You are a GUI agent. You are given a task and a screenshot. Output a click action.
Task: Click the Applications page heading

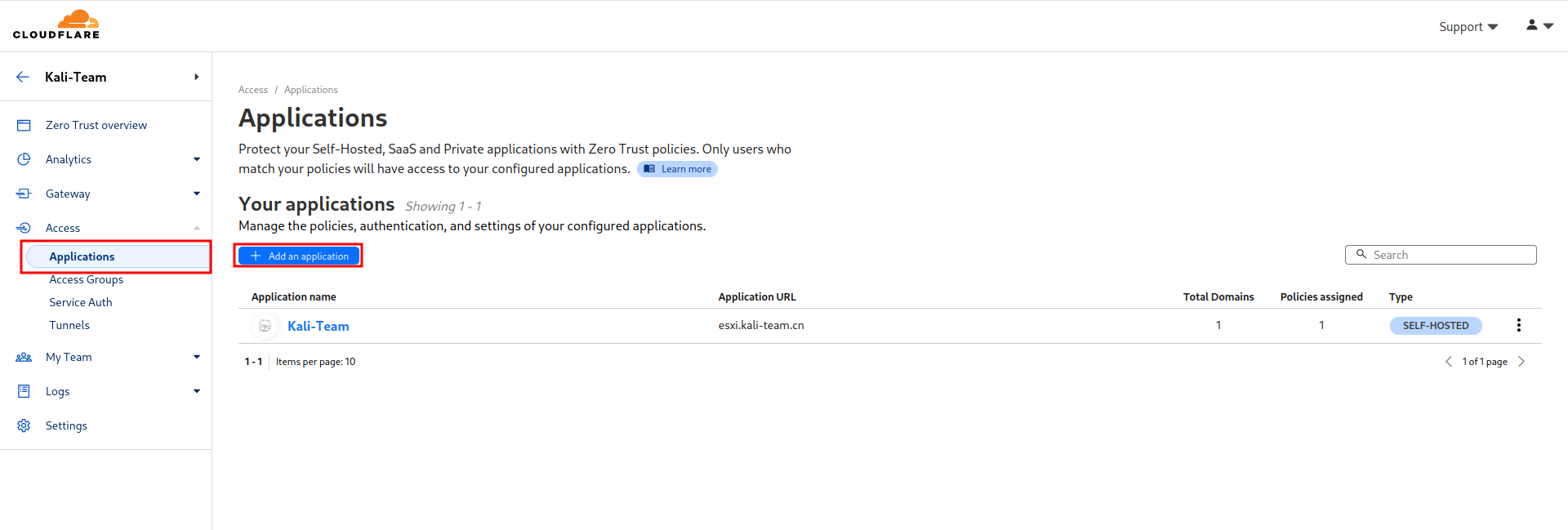point(313,118)
